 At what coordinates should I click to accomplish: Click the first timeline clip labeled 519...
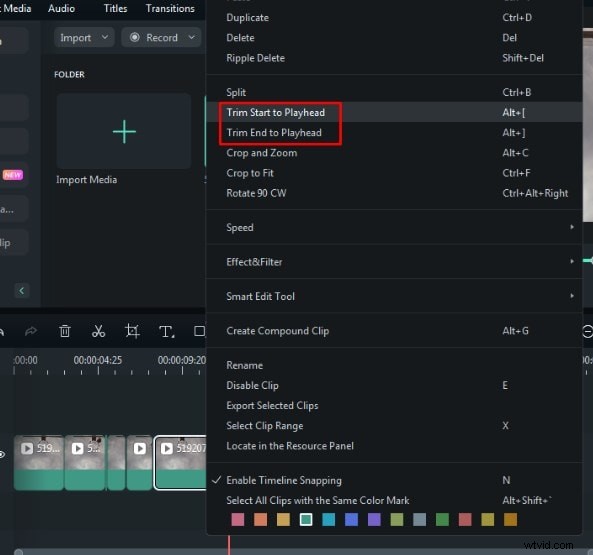click(39, 463)
